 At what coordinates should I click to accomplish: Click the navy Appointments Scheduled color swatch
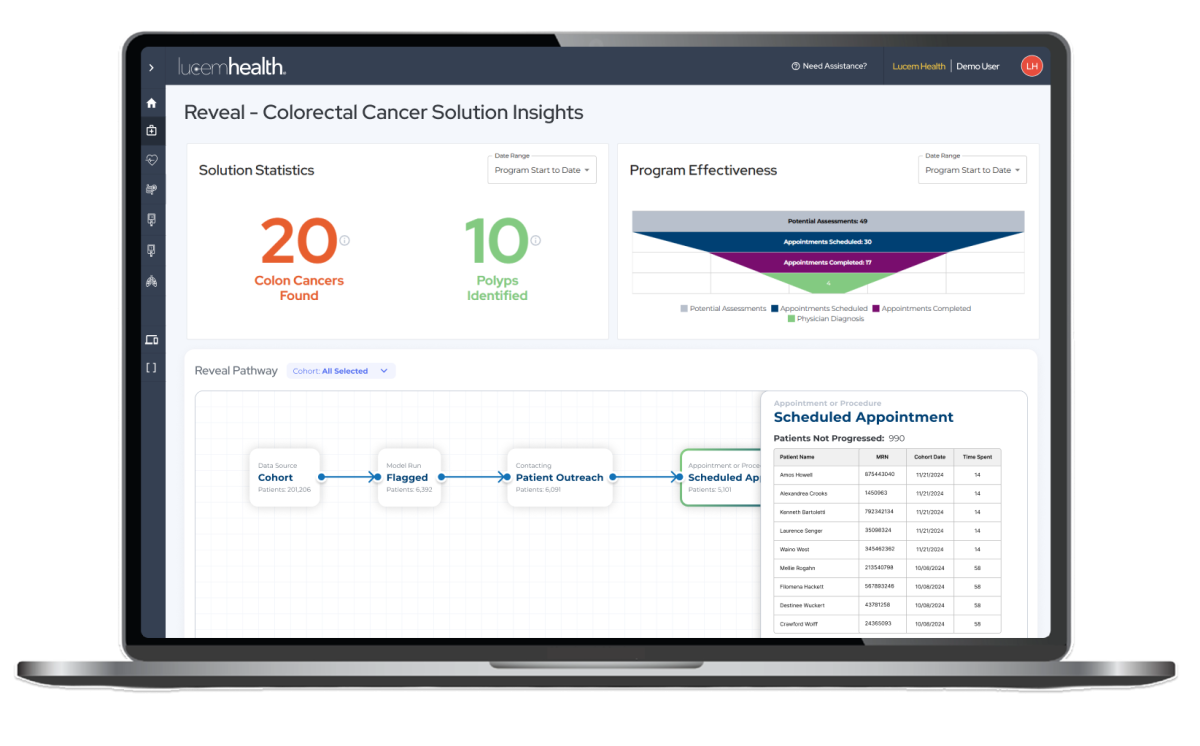tap(774, 308)
